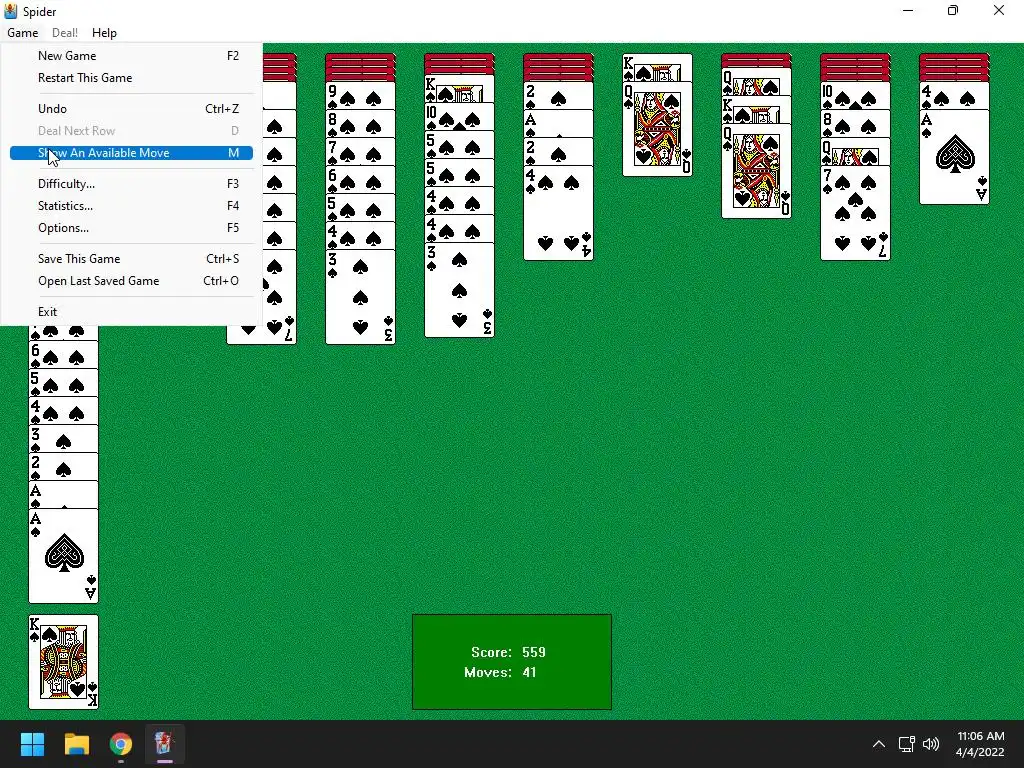
Task: Click the 7 of spades below the 10-8-Q cards
Action: (x=856, y=213)
